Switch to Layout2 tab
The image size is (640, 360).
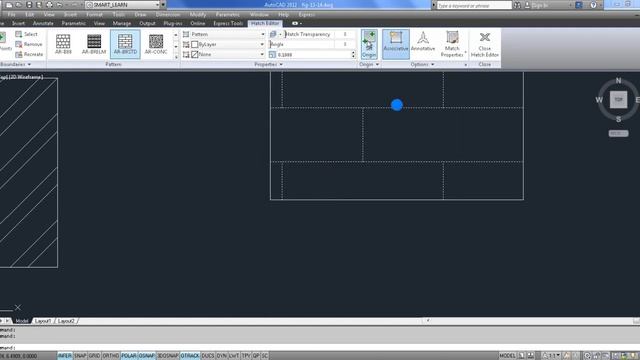66,321
